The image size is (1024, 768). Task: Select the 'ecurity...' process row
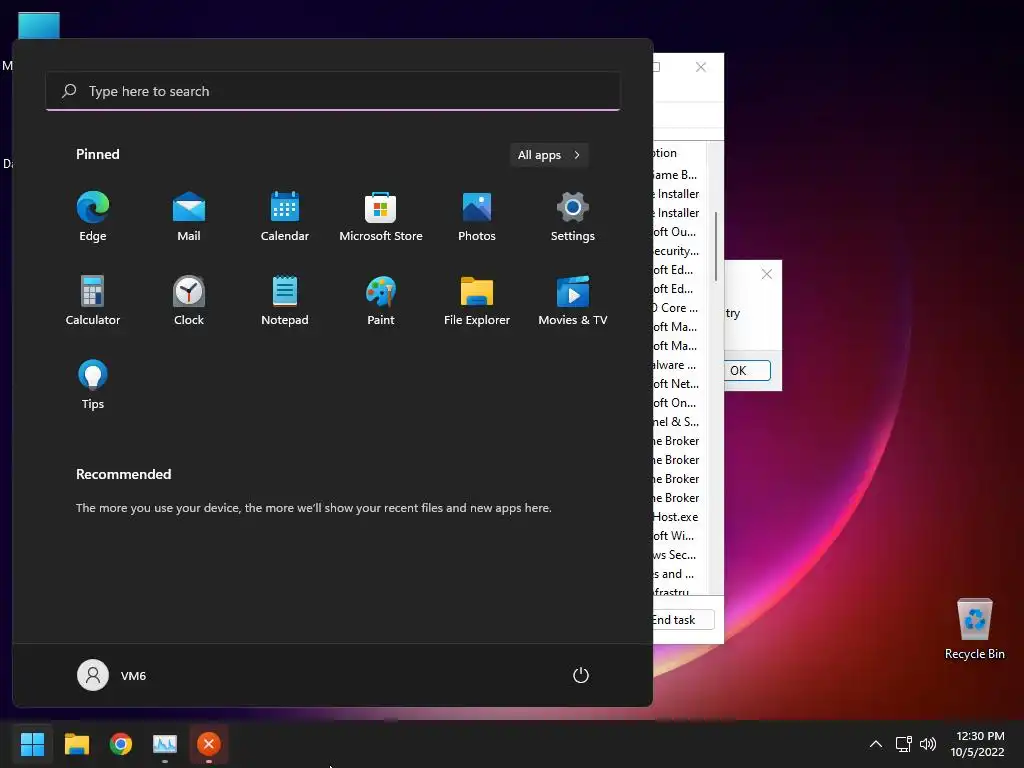679,251
